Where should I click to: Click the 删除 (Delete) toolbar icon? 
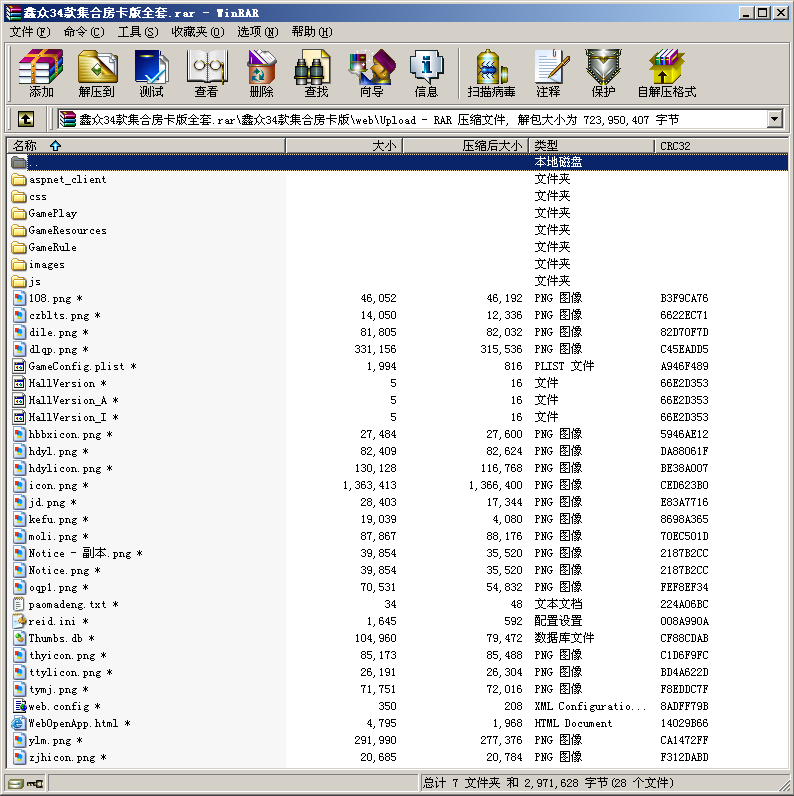coord(261,74)
